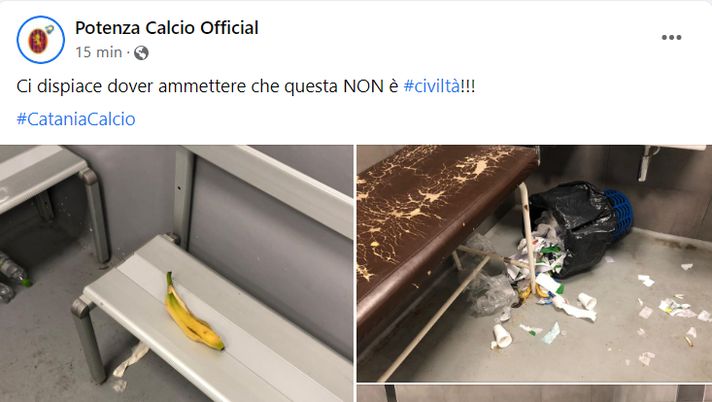The height and width of the screenshot is (402, 712).
Task: Click the 15 min post timestamp
Action: point(99,52)
